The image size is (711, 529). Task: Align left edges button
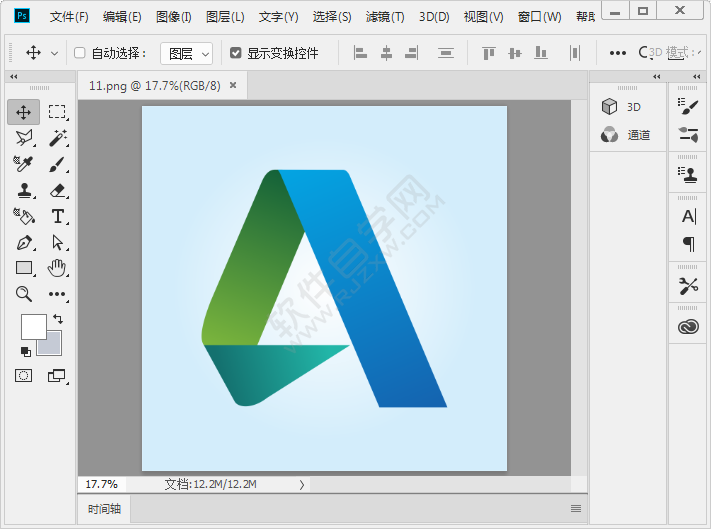[x=360, y=53]
